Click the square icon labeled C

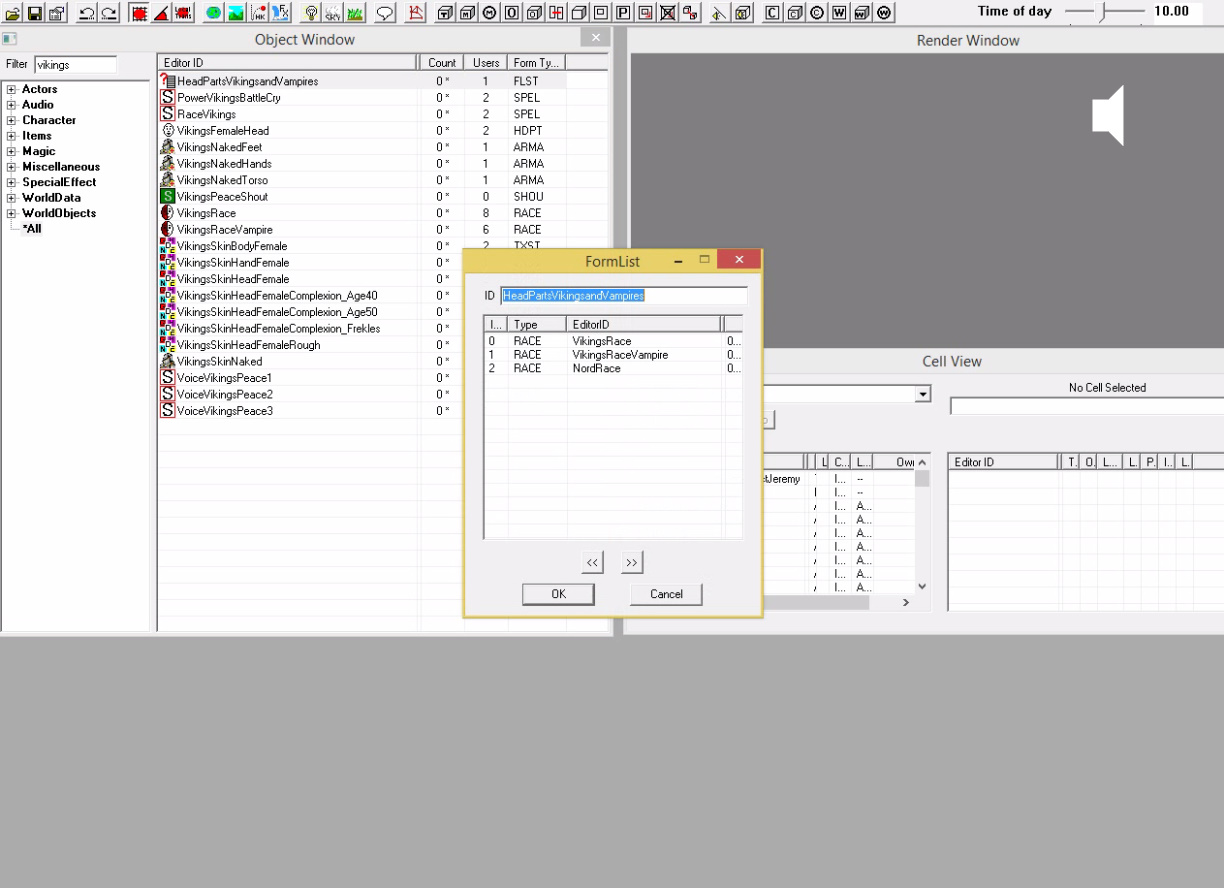click(x=771, y=13)
